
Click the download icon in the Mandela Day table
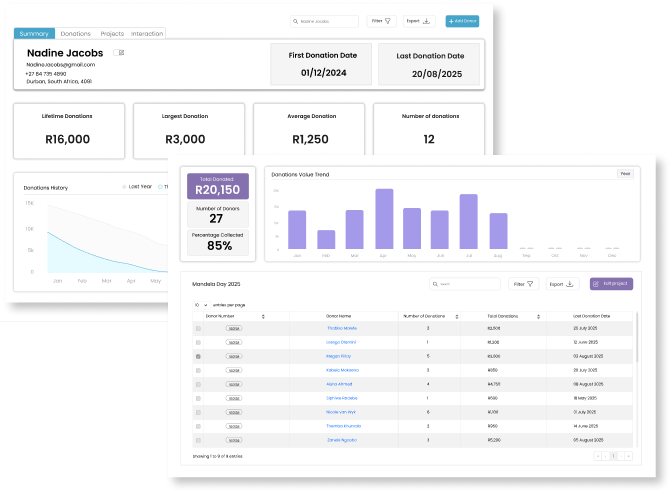click(570, 284)
